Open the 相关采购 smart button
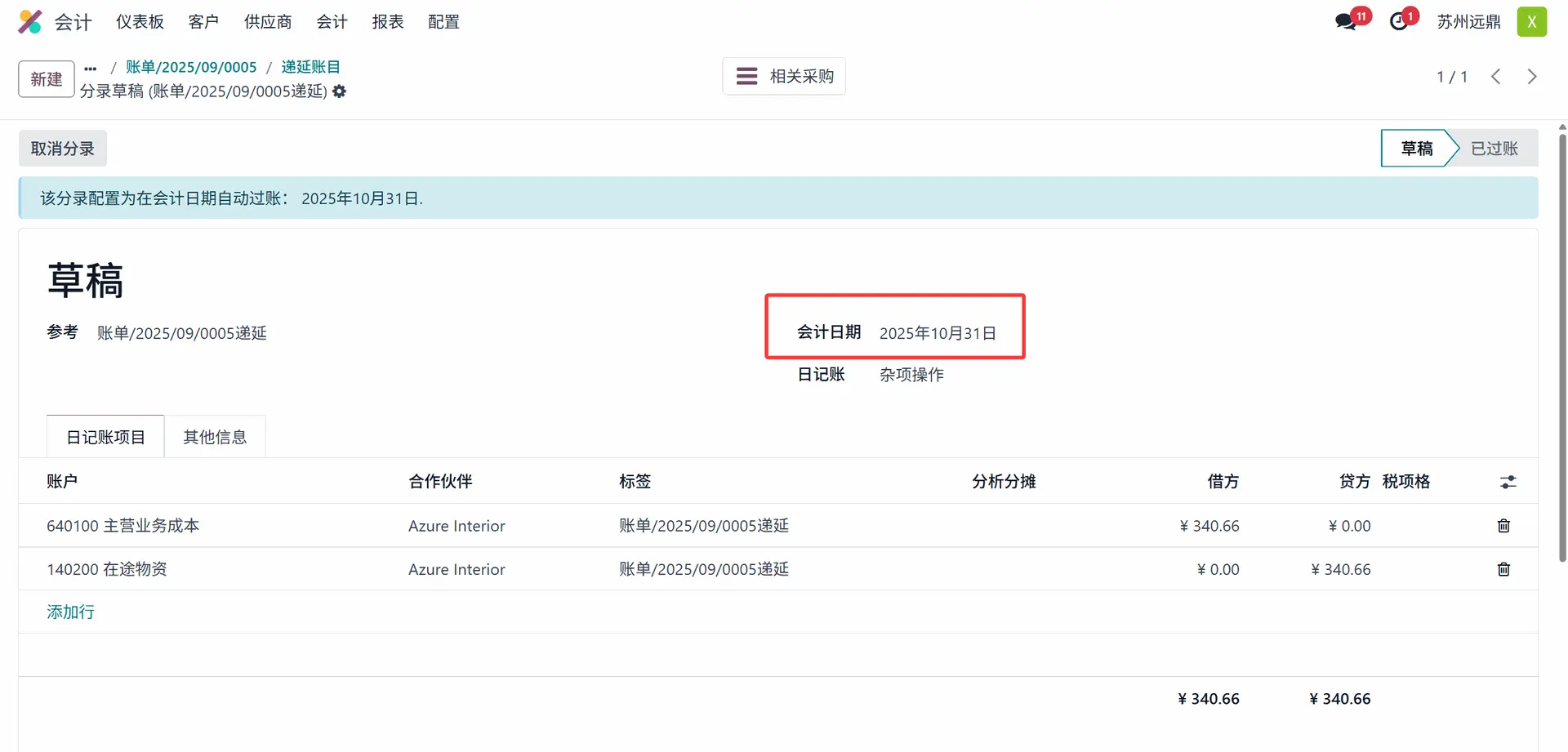The height and width of the screenshot is (752, 1568). click(x=784, y=77)
